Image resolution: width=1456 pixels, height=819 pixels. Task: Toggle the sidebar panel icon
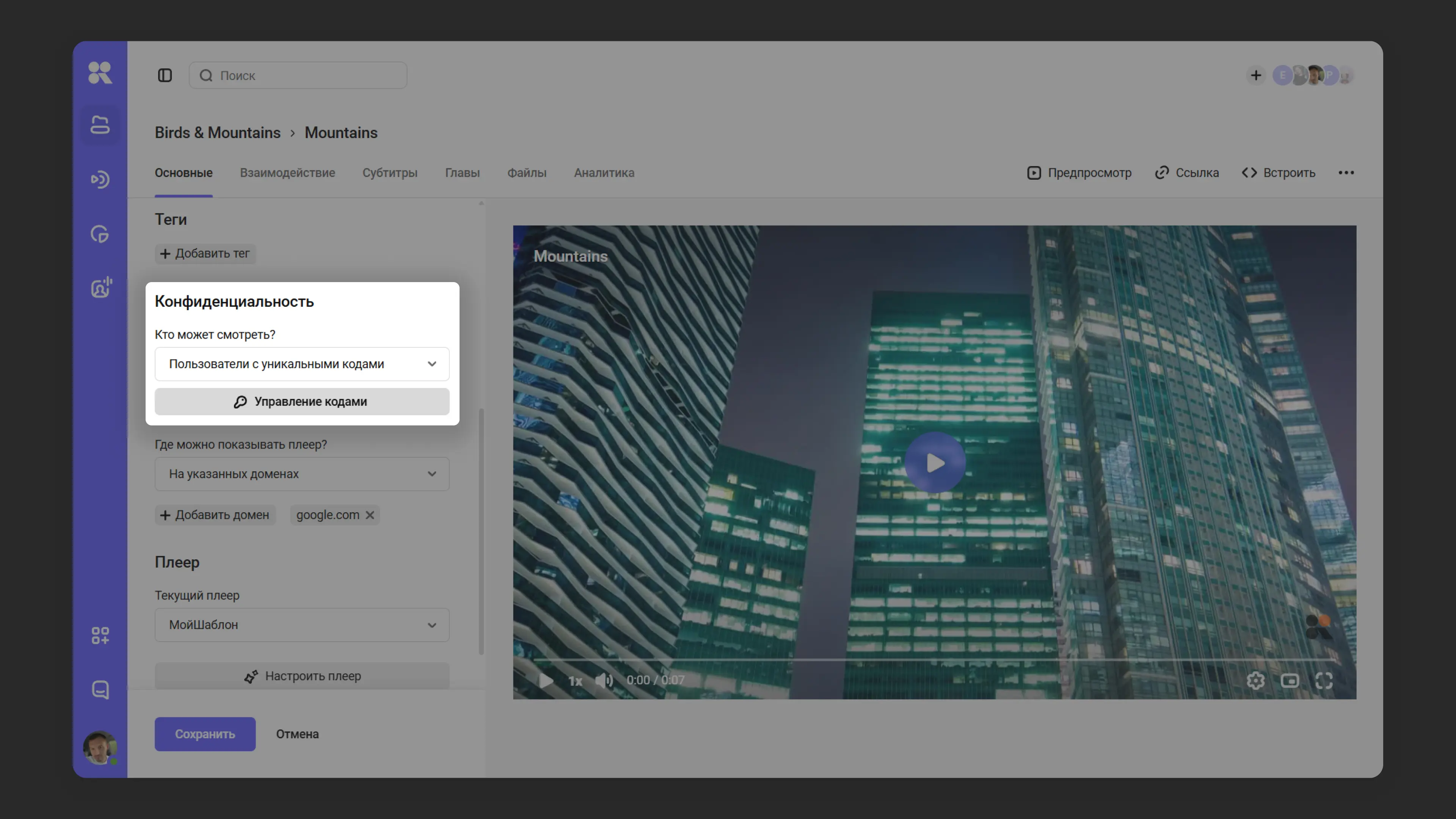(165, 75)
